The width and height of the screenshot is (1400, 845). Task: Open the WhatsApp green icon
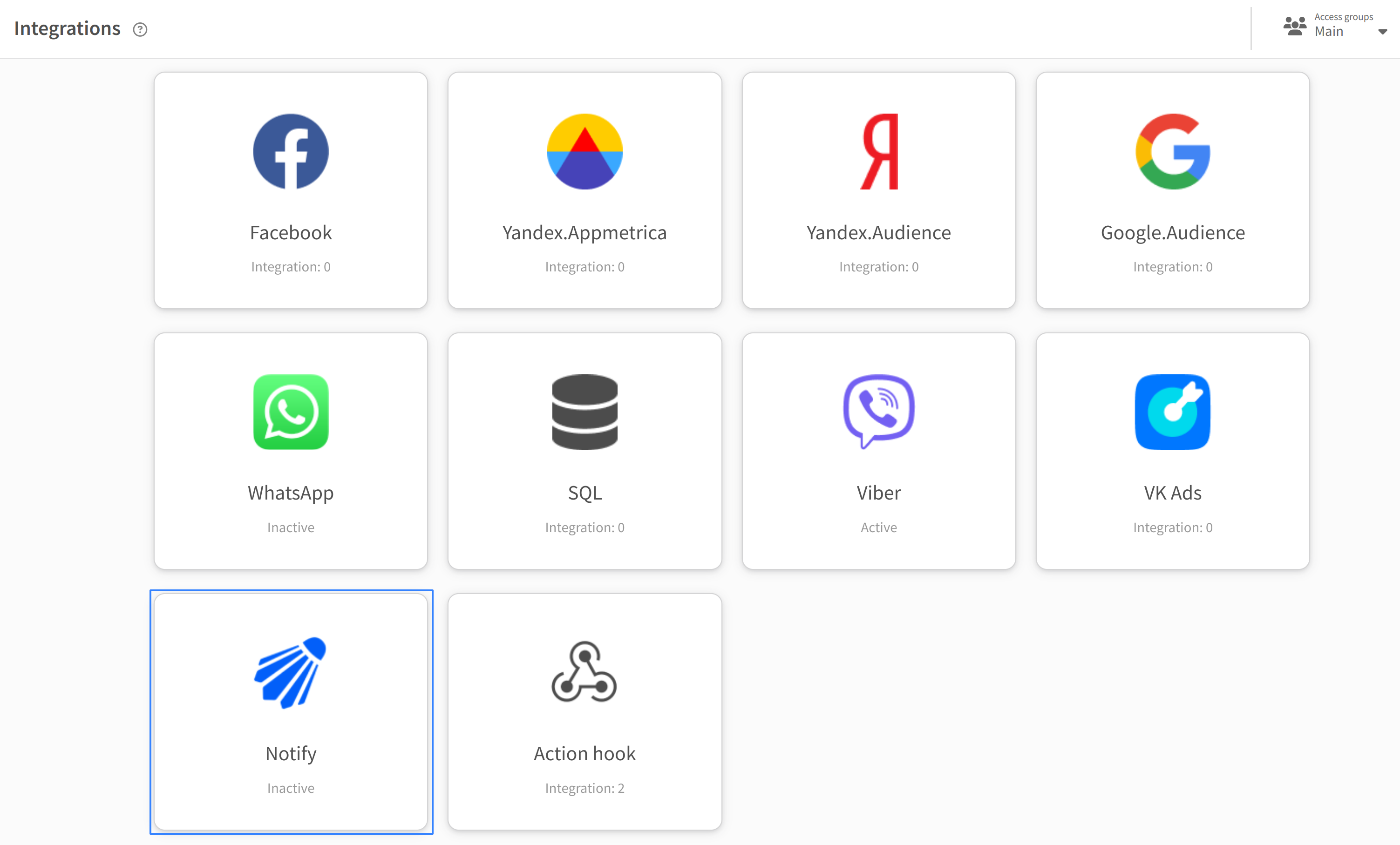[x=290, y=412]
